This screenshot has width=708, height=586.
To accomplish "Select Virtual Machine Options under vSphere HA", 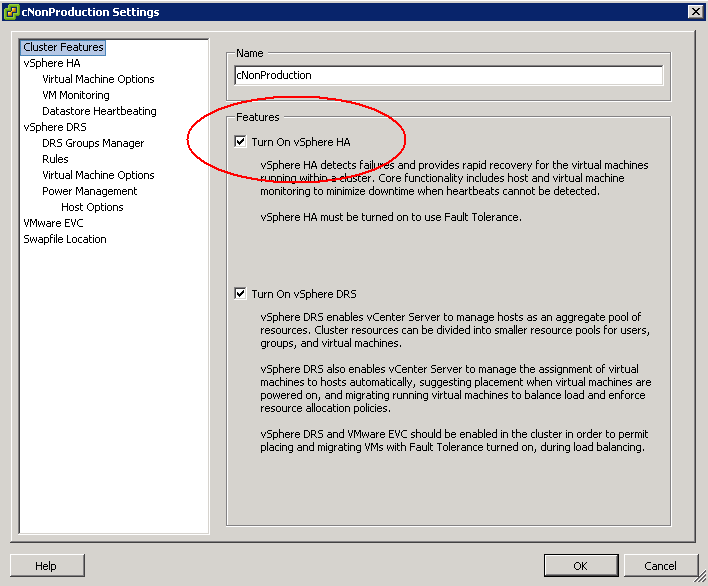I will click(98, 79).
